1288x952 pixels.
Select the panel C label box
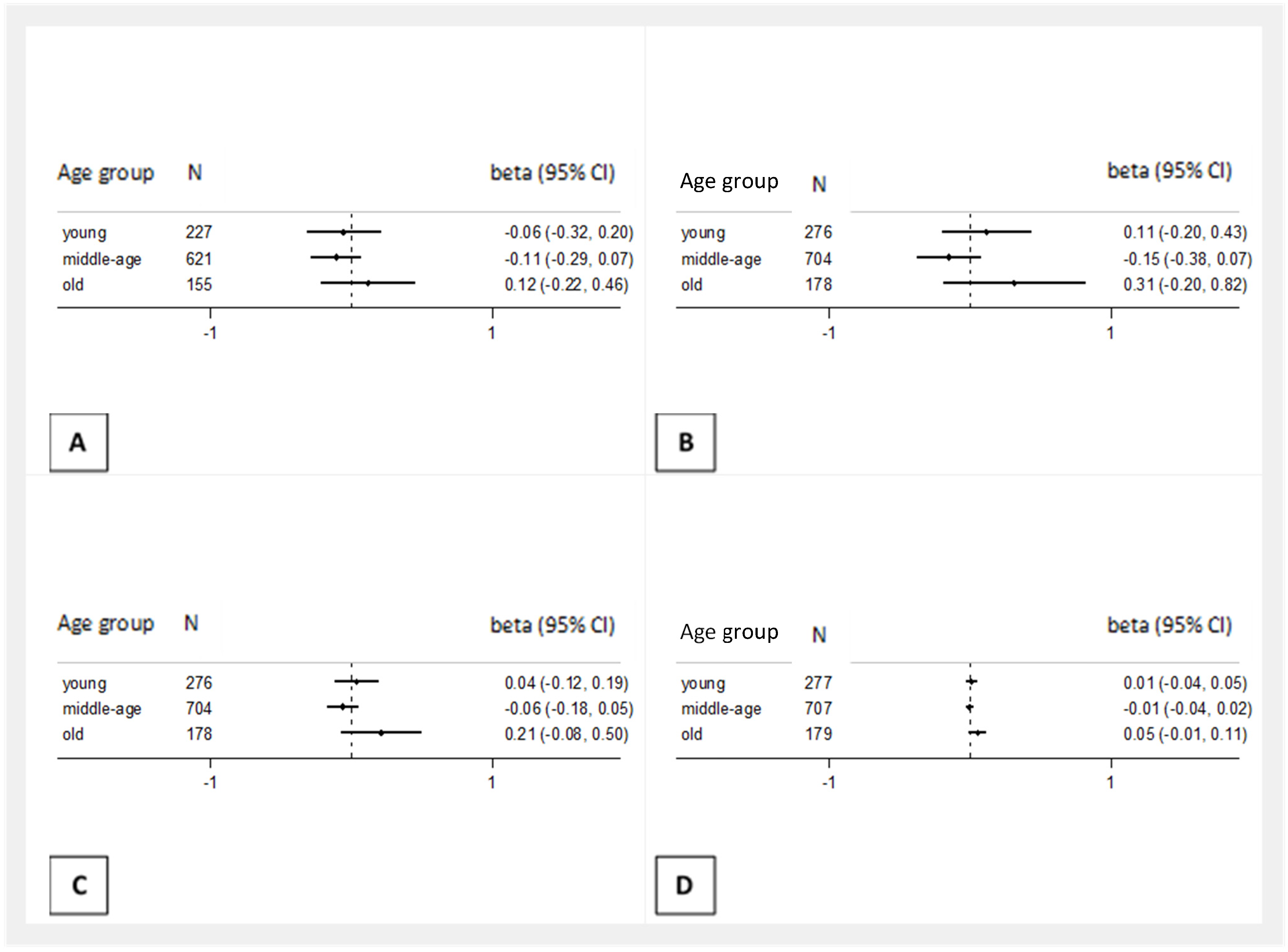78,885
